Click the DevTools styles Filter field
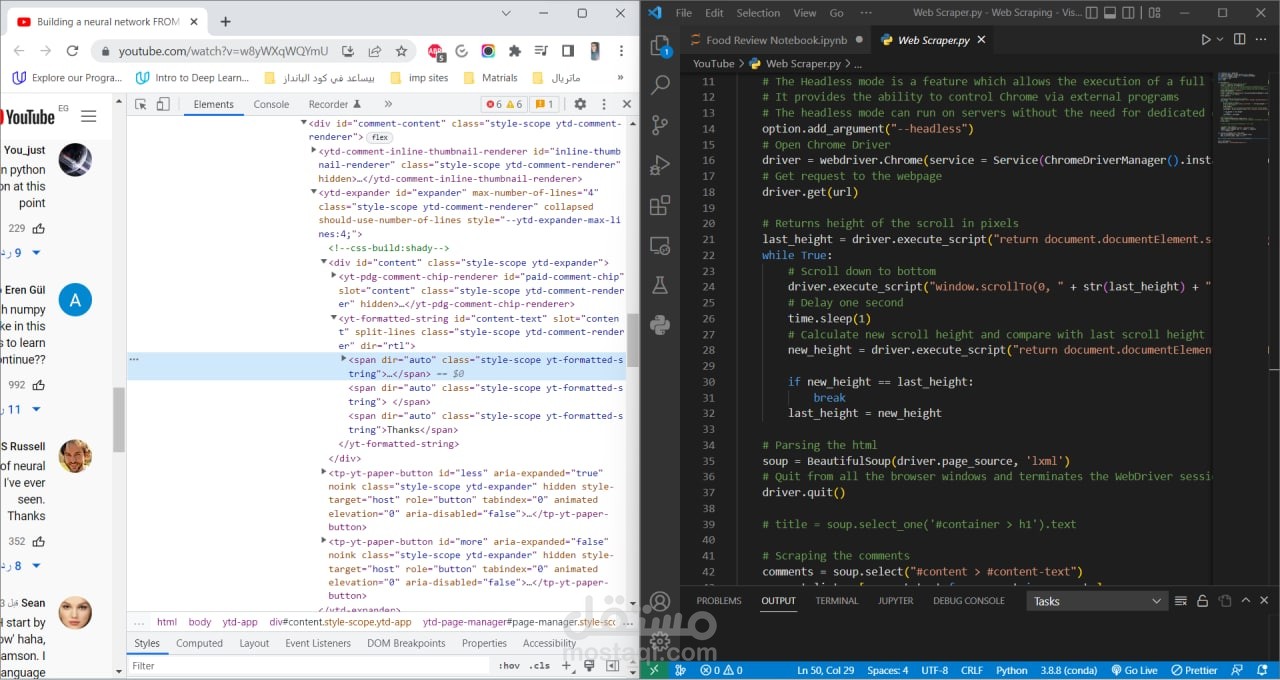 click(x=310, y=666)
